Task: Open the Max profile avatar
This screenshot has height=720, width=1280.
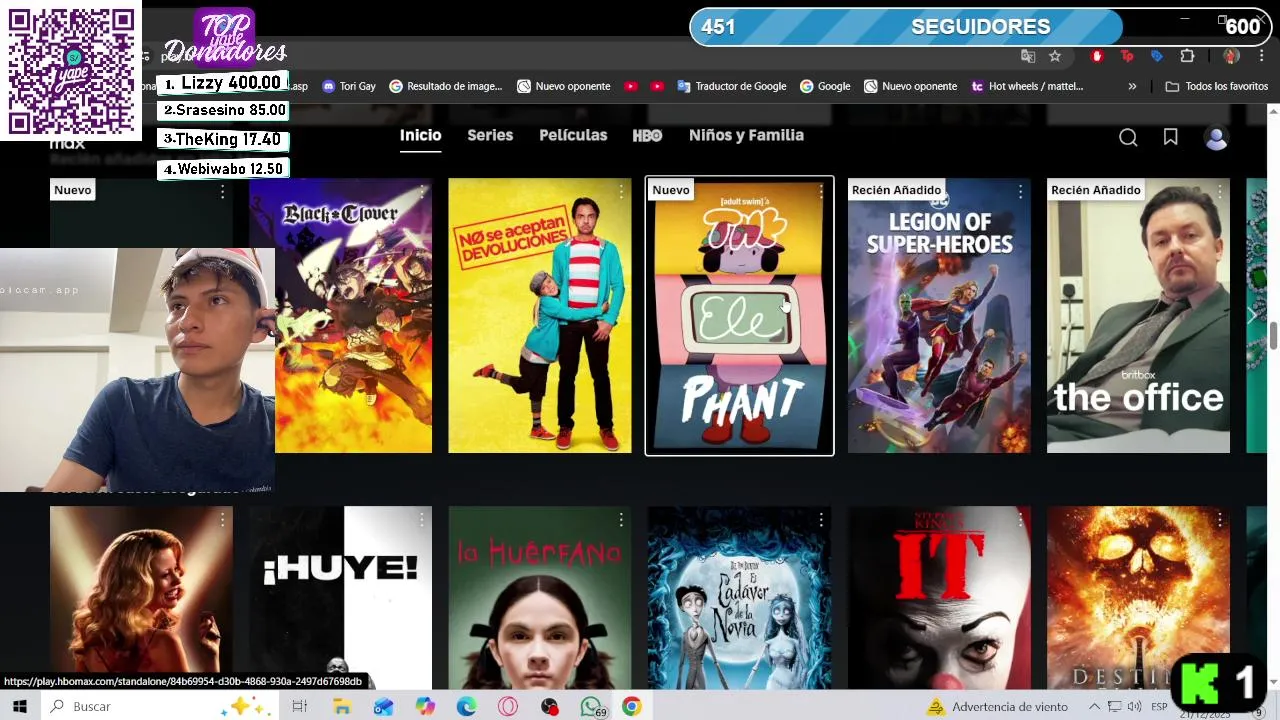Action: 1216,138
